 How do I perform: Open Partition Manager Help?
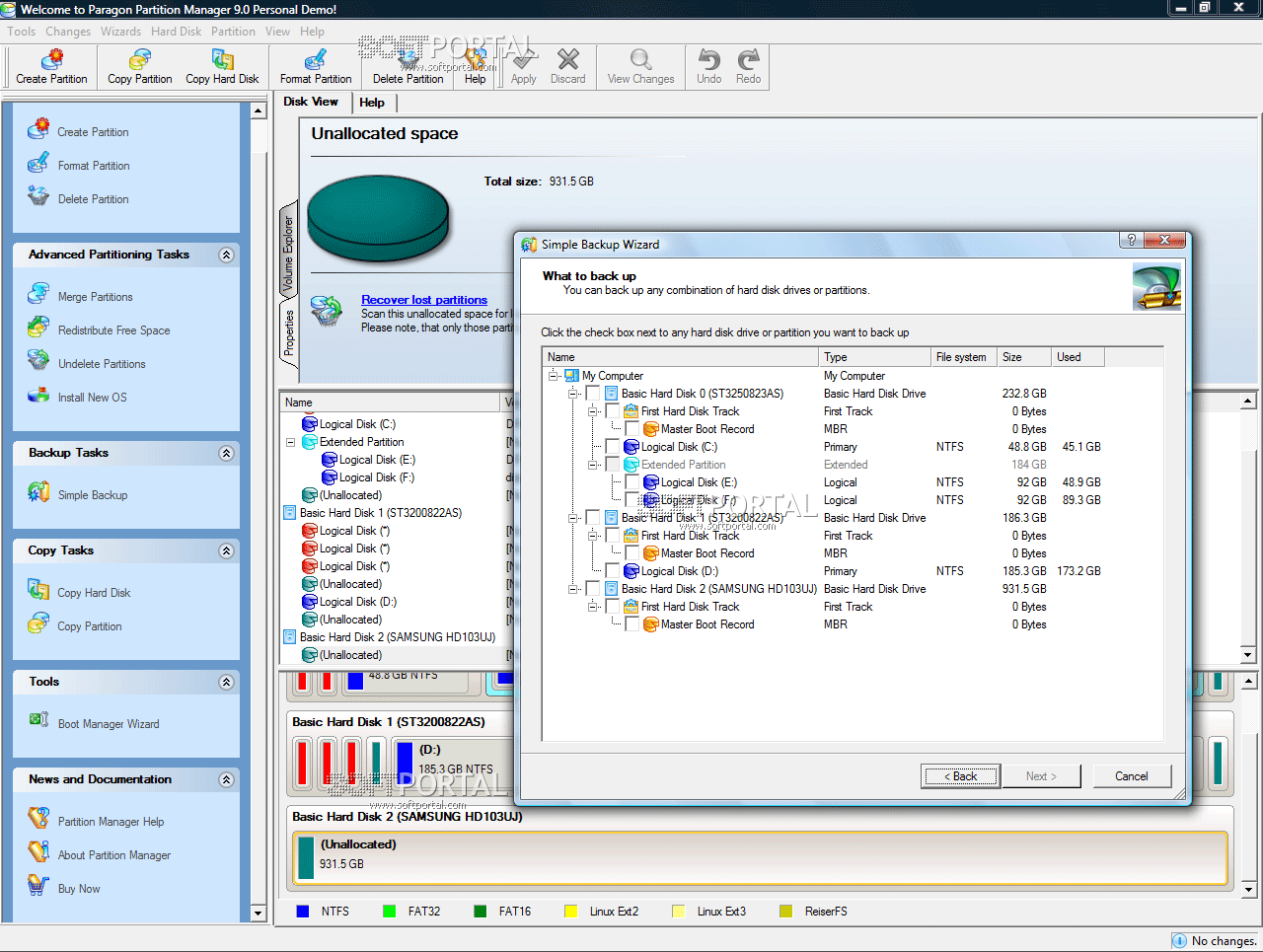111,822
